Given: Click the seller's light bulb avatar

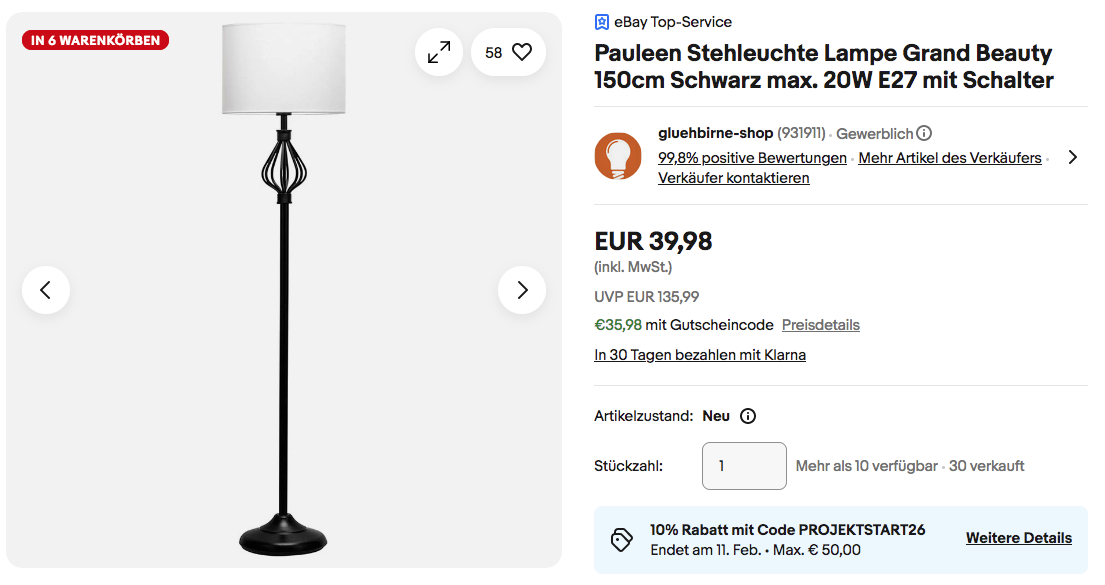Looking at the screenshot, I should [x=618, y=156].
